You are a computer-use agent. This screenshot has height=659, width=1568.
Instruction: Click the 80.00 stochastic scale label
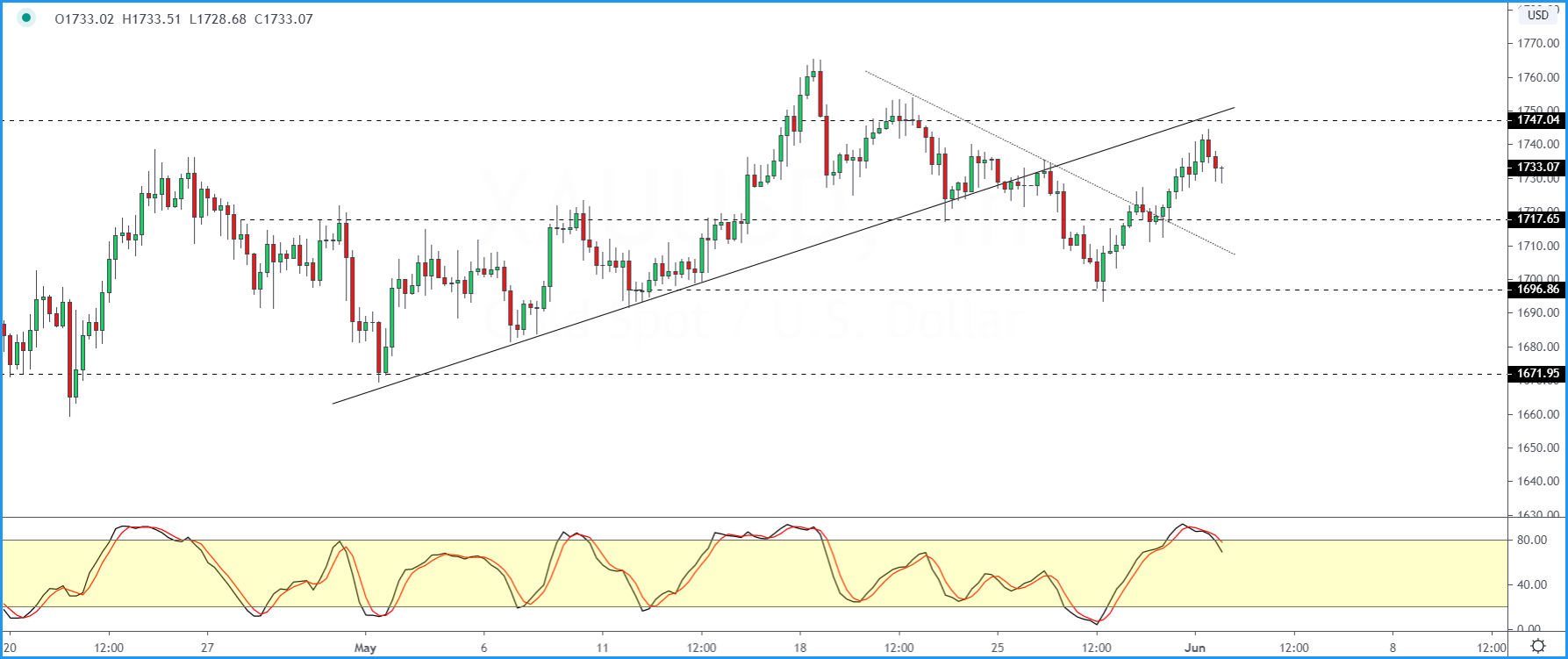click(x=1531, y=540)
